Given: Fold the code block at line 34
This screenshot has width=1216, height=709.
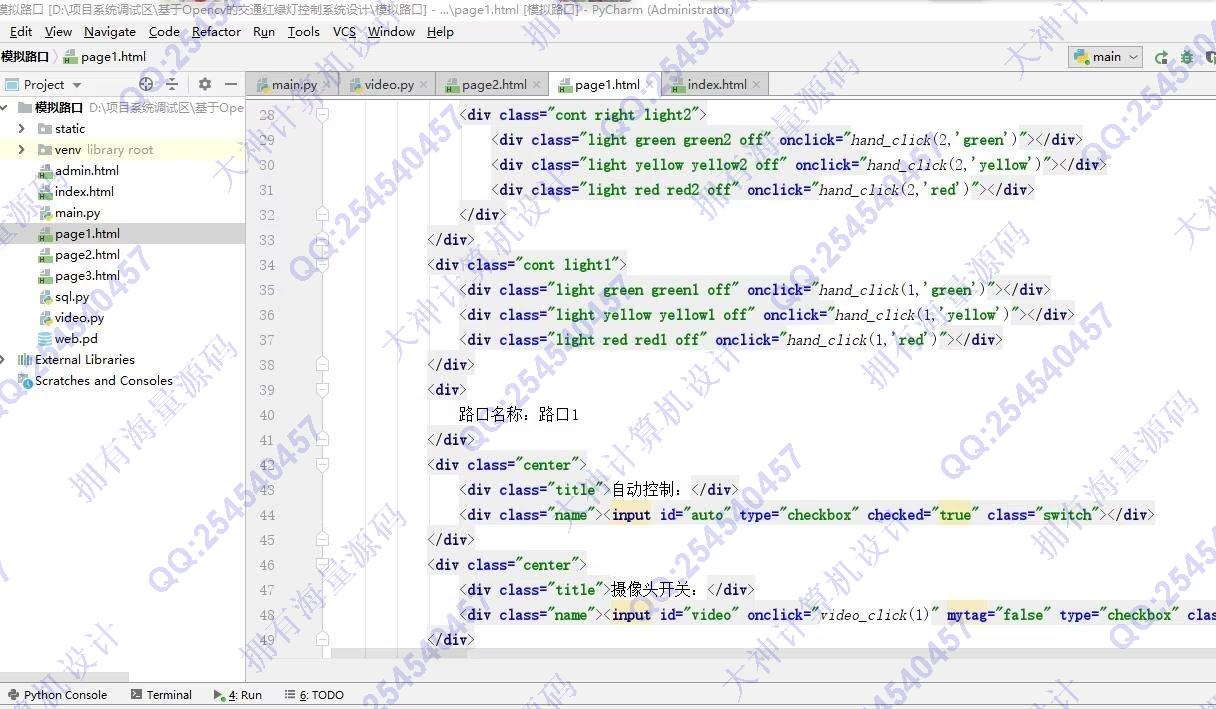Looking at the screenshot, I should (322, 265).
